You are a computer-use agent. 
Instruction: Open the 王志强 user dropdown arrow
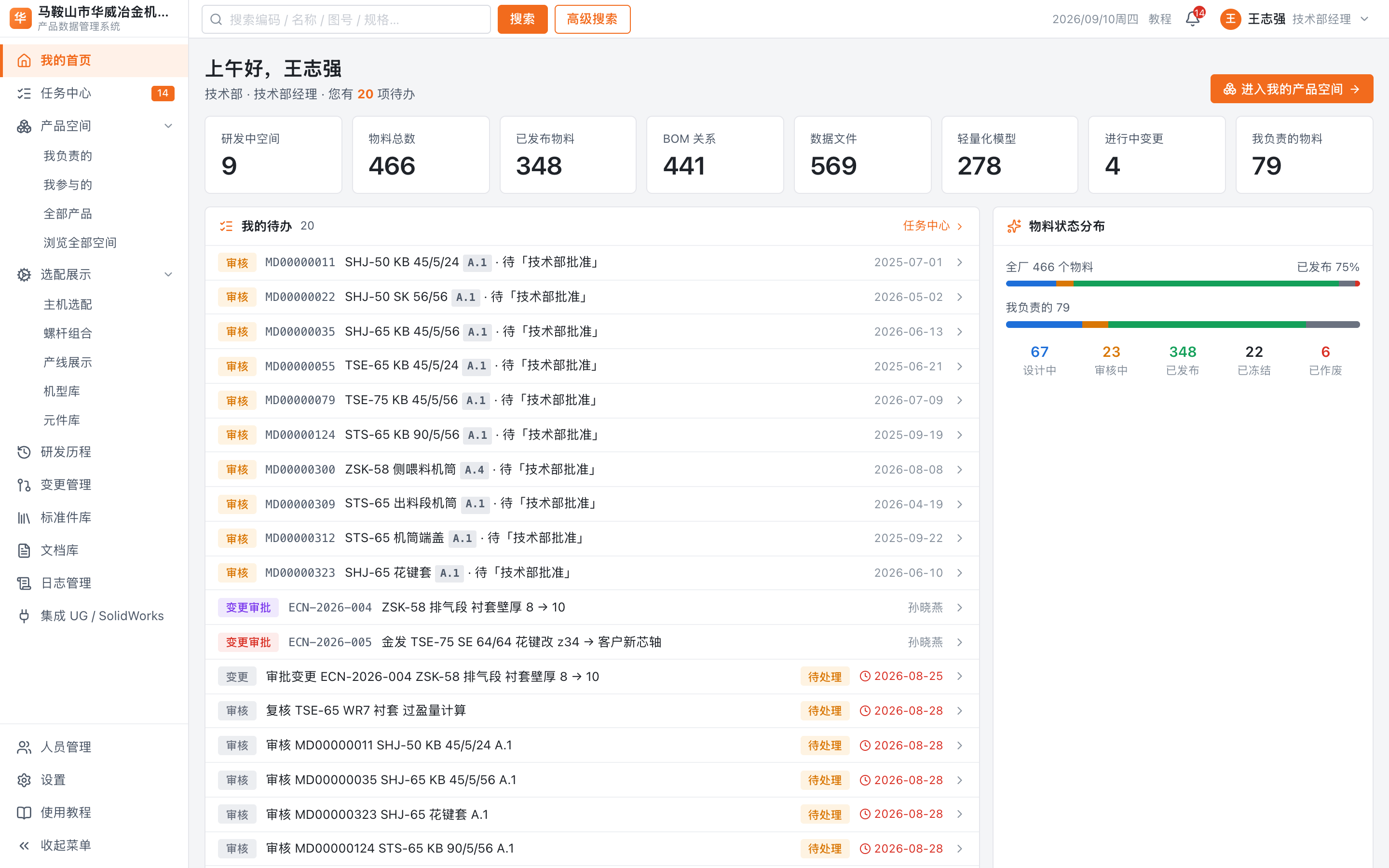pos(1364,19)
